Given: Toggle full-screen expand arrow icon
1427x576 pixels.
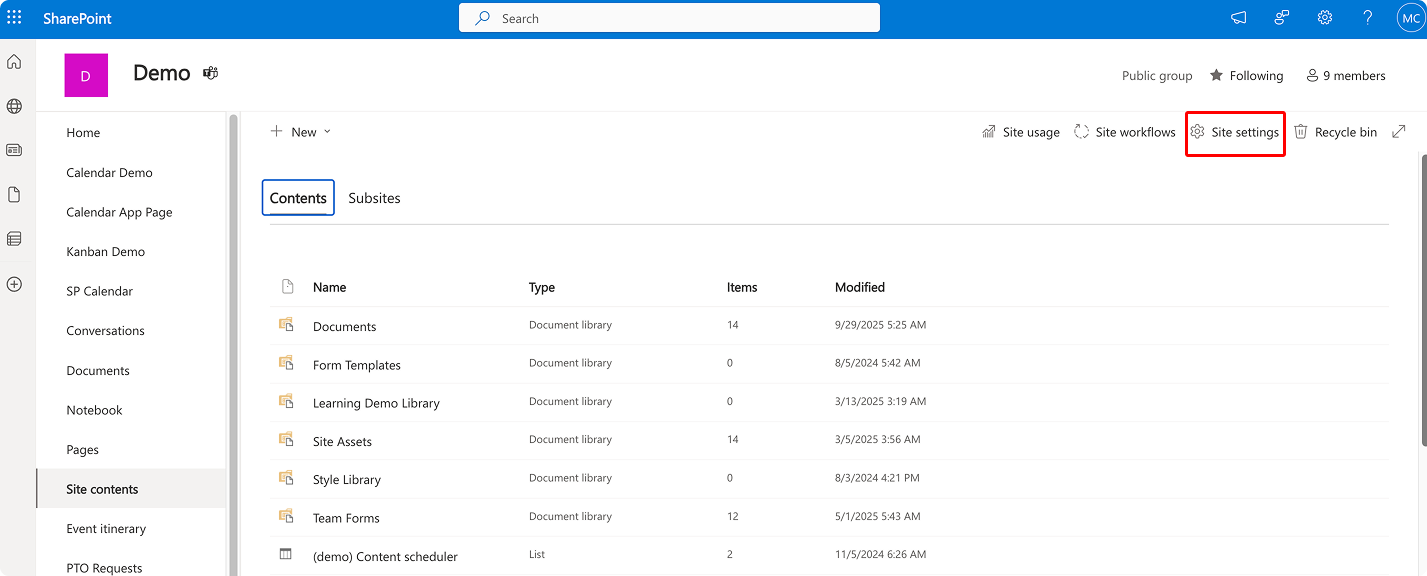Looking at the screenshot, I should pos(1399,132).
